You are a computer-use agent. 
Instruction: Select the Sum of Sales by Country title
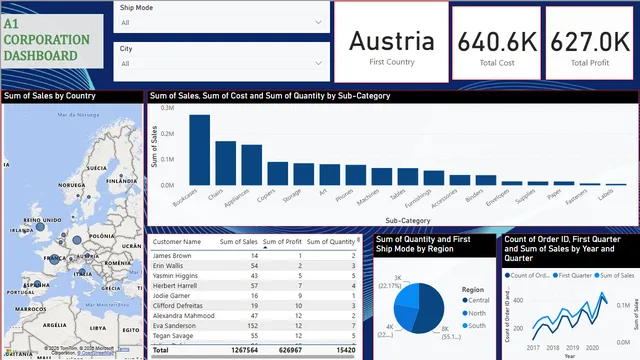49,96
